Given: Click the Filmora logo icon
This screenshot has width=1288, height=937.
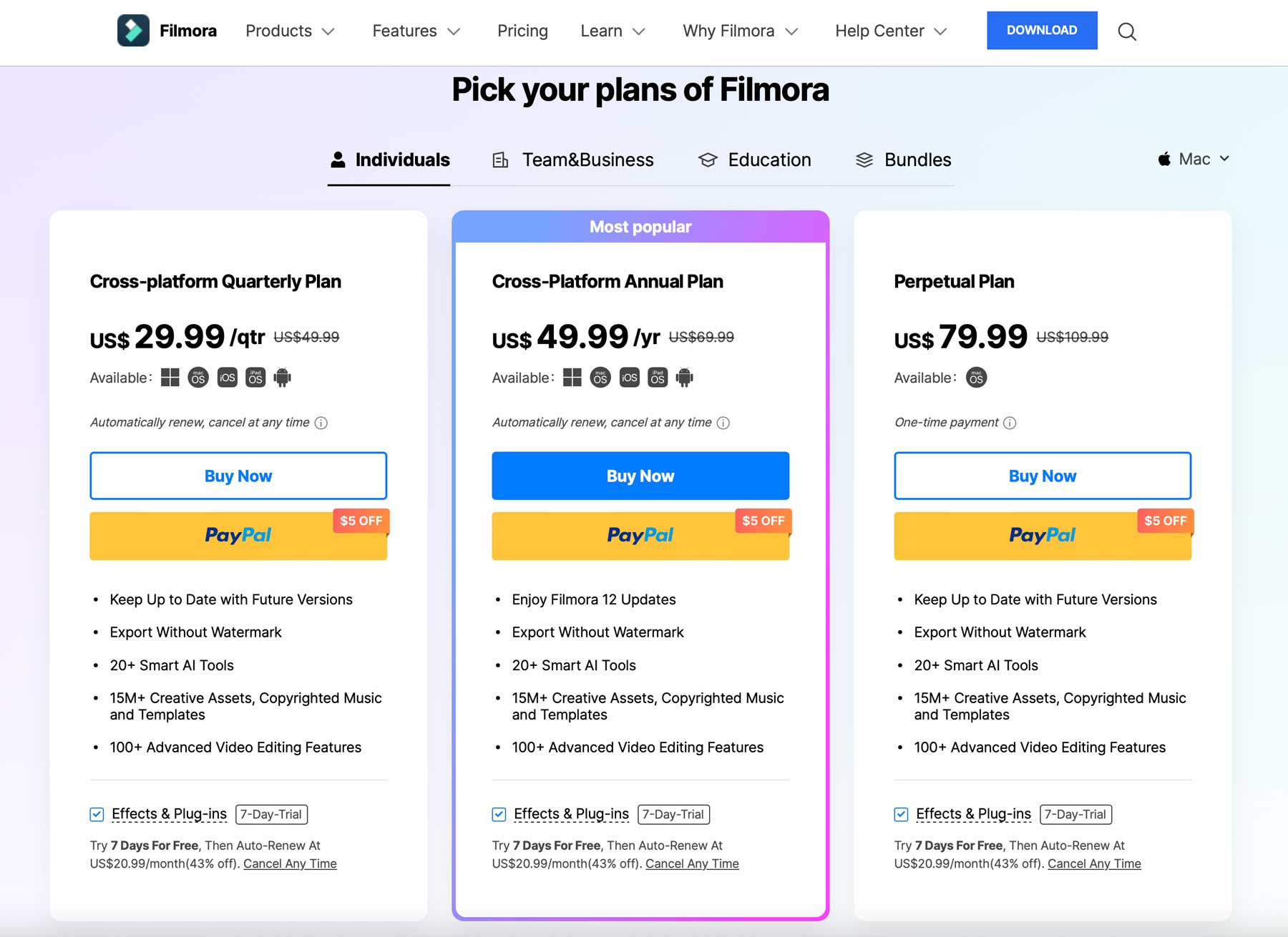Looking at the screenshot, I should (133, 30).
